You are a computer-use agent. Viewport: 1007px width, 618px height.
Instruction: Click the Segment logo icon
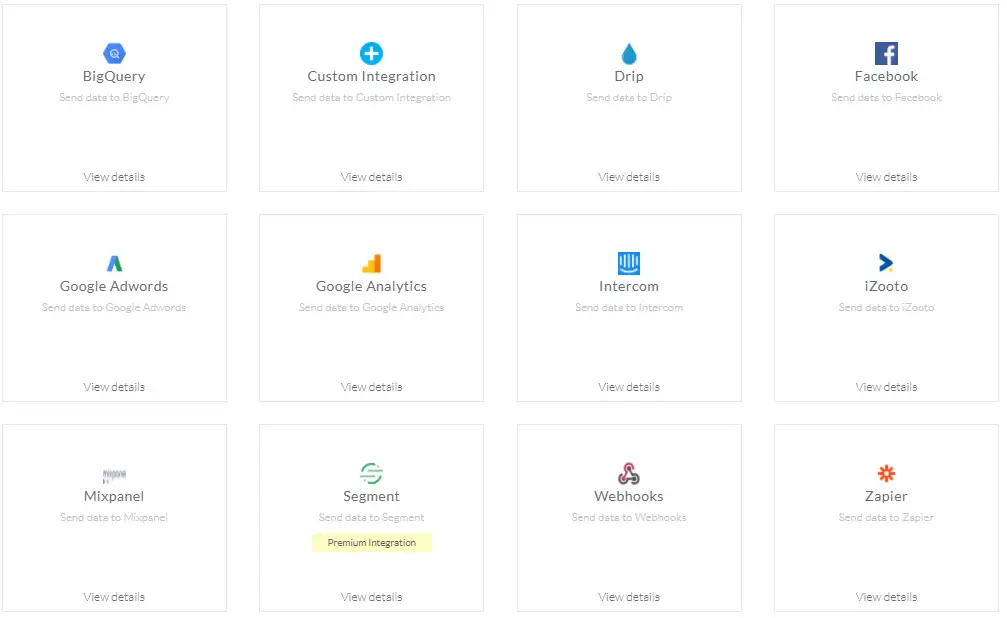click(x=371, y=473)
